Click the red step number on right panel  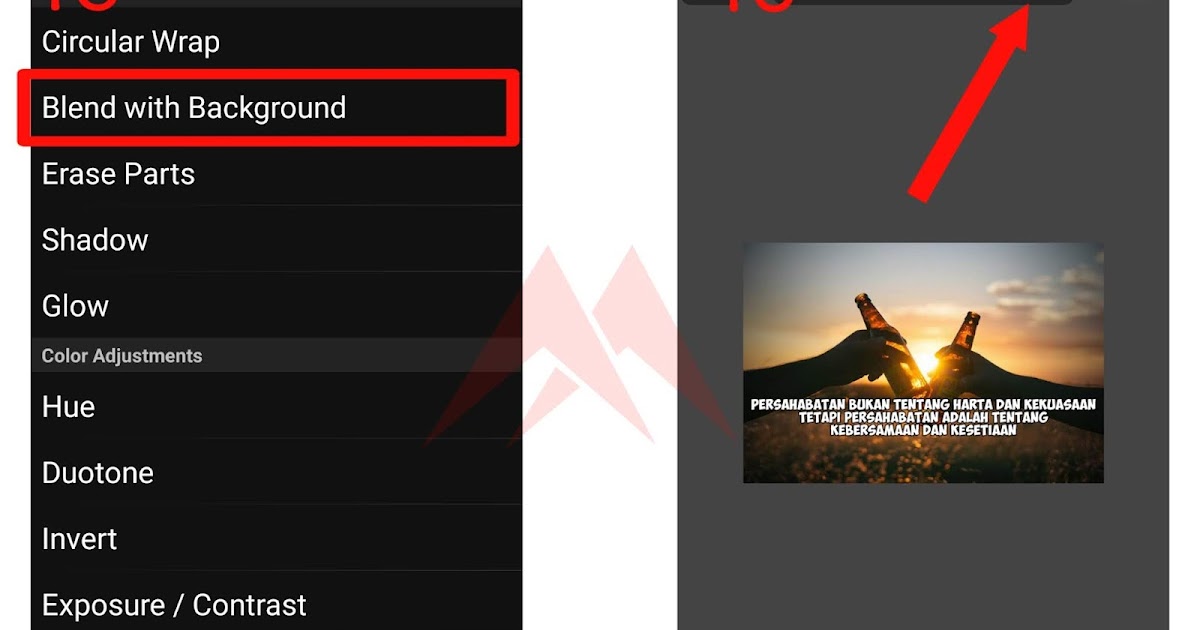[757, 5]
